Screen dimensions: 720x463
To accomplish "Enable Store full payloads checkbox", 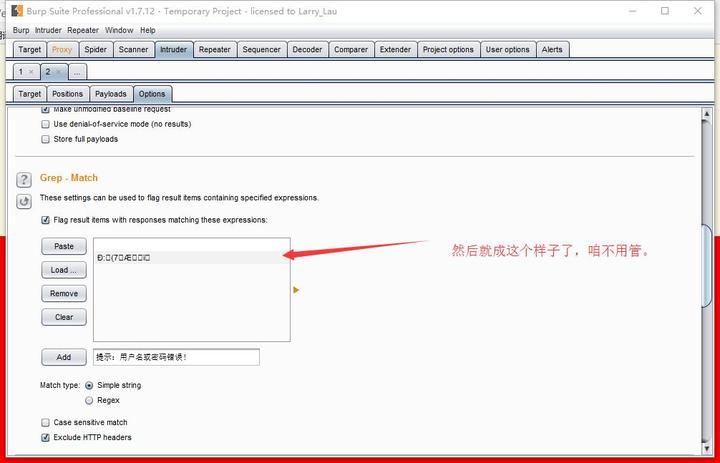I will pos(45,139).
